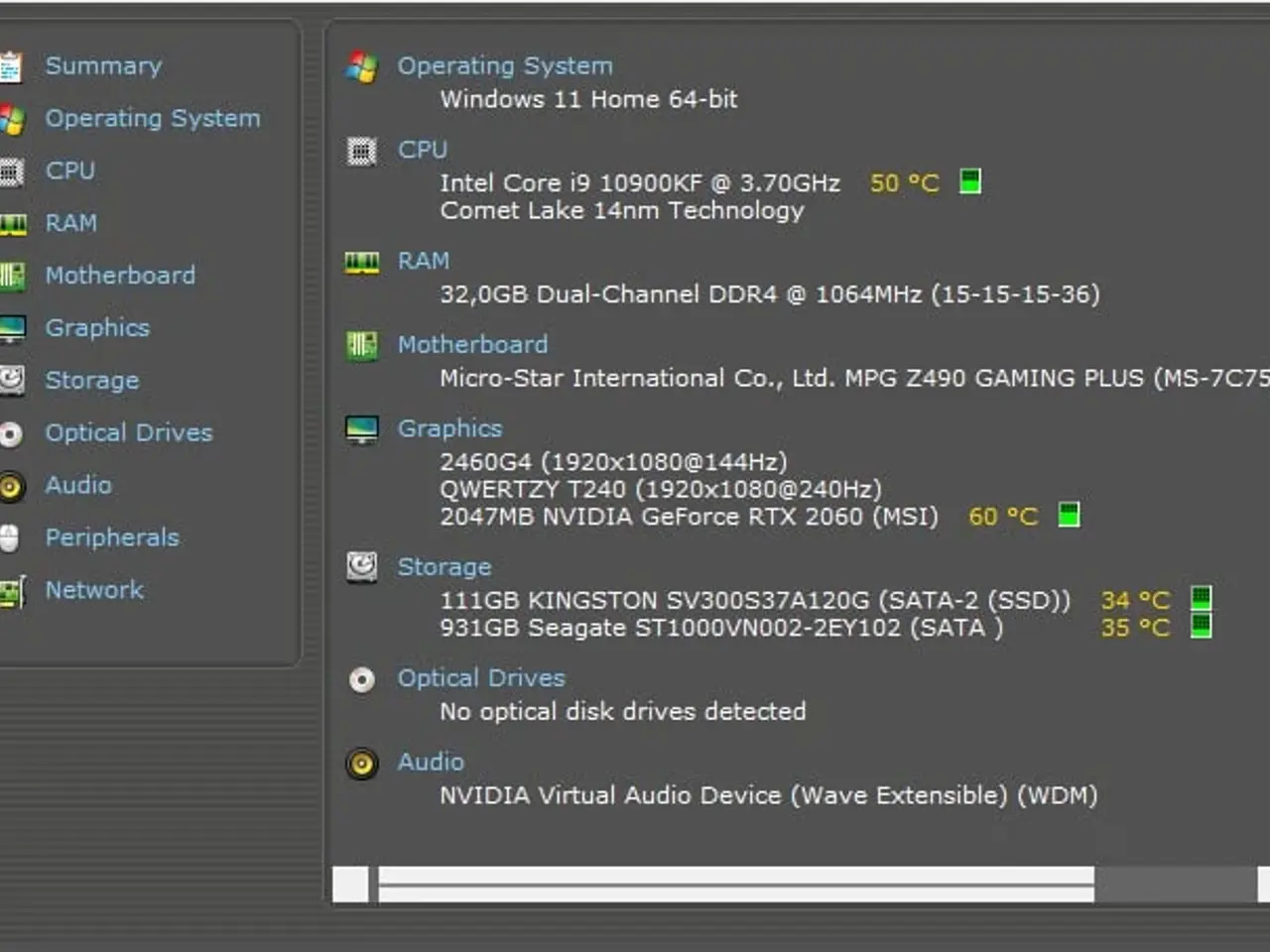The height and width of the screenshot is (952, 1270).
Task: Click the drive icon beside Storage heading
Action: tap(361, 566)
